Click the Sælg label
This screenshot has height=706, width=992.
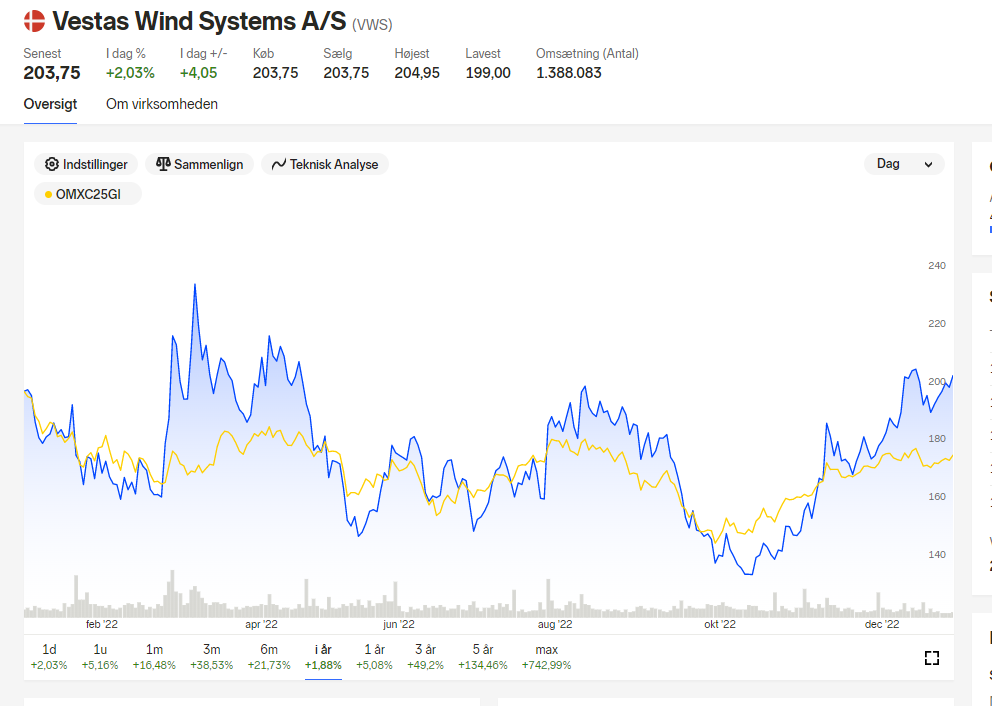337,54
